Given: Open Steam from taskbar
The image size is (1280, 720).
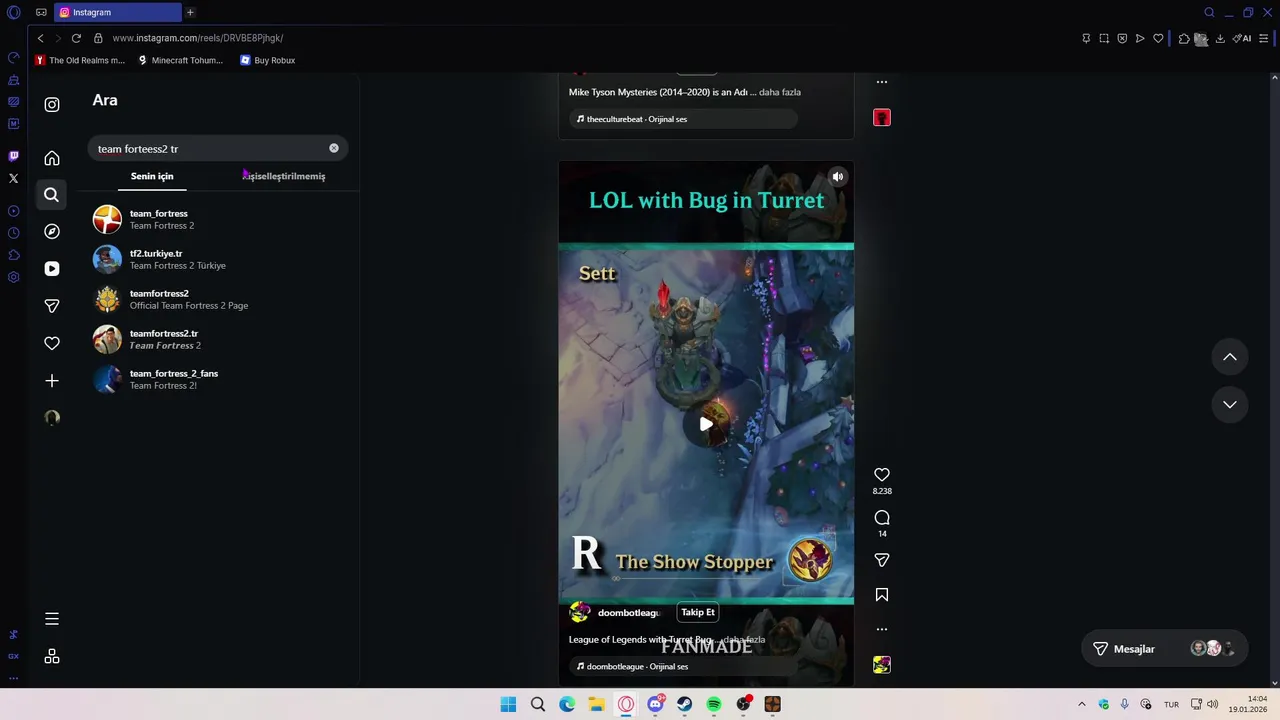Looking at the screenshot, I should point(684,704).
